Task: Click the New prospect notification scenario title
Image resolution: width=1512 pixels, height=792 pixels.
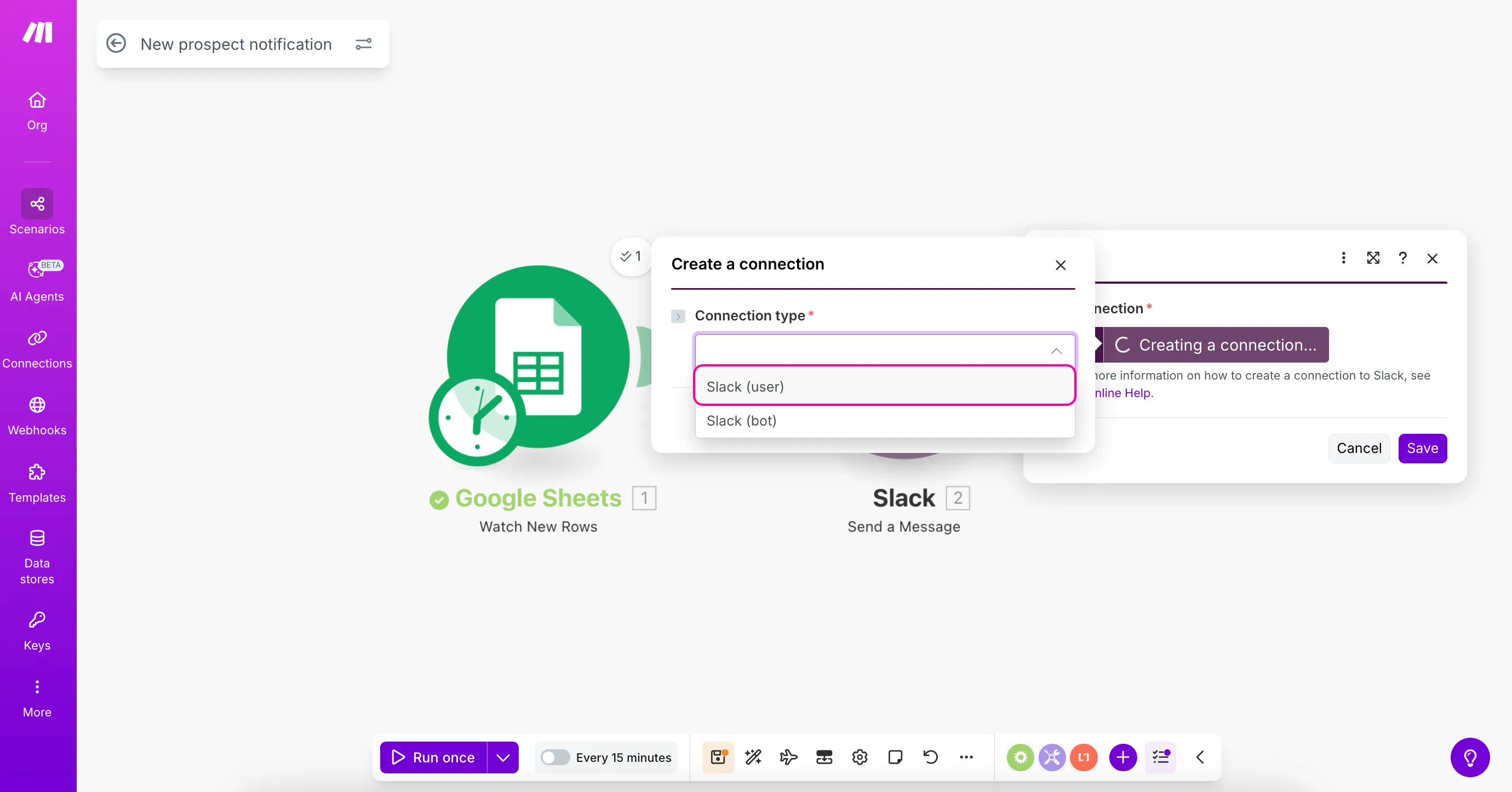Action: 236,44
